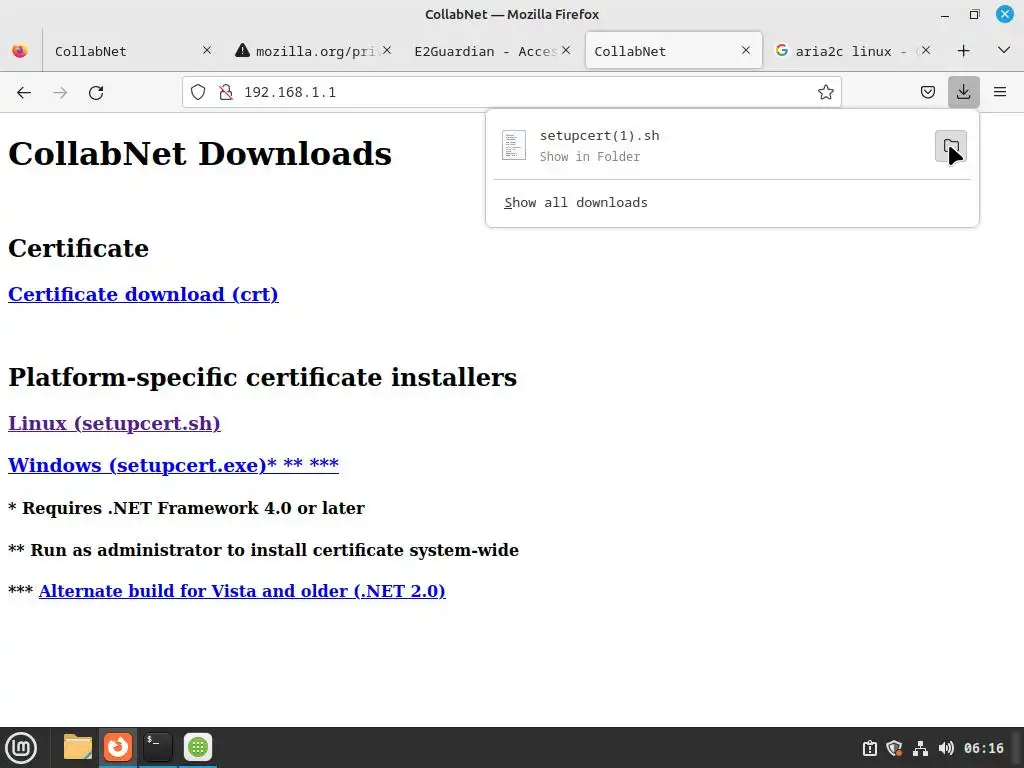Open Alternate build for Vista link
The width and height of the screenshot is (1024, 768).
pos(242,591)
